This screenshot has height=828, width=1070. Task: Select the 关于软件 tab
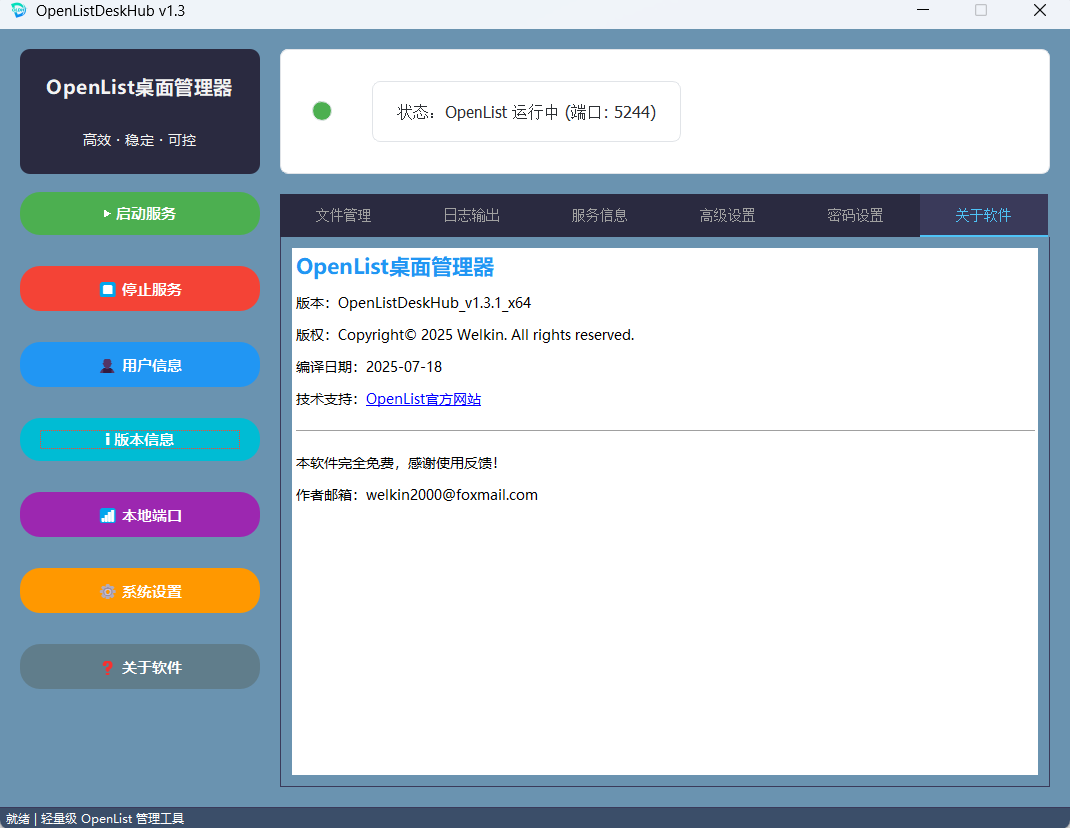[x=983, y=216]
